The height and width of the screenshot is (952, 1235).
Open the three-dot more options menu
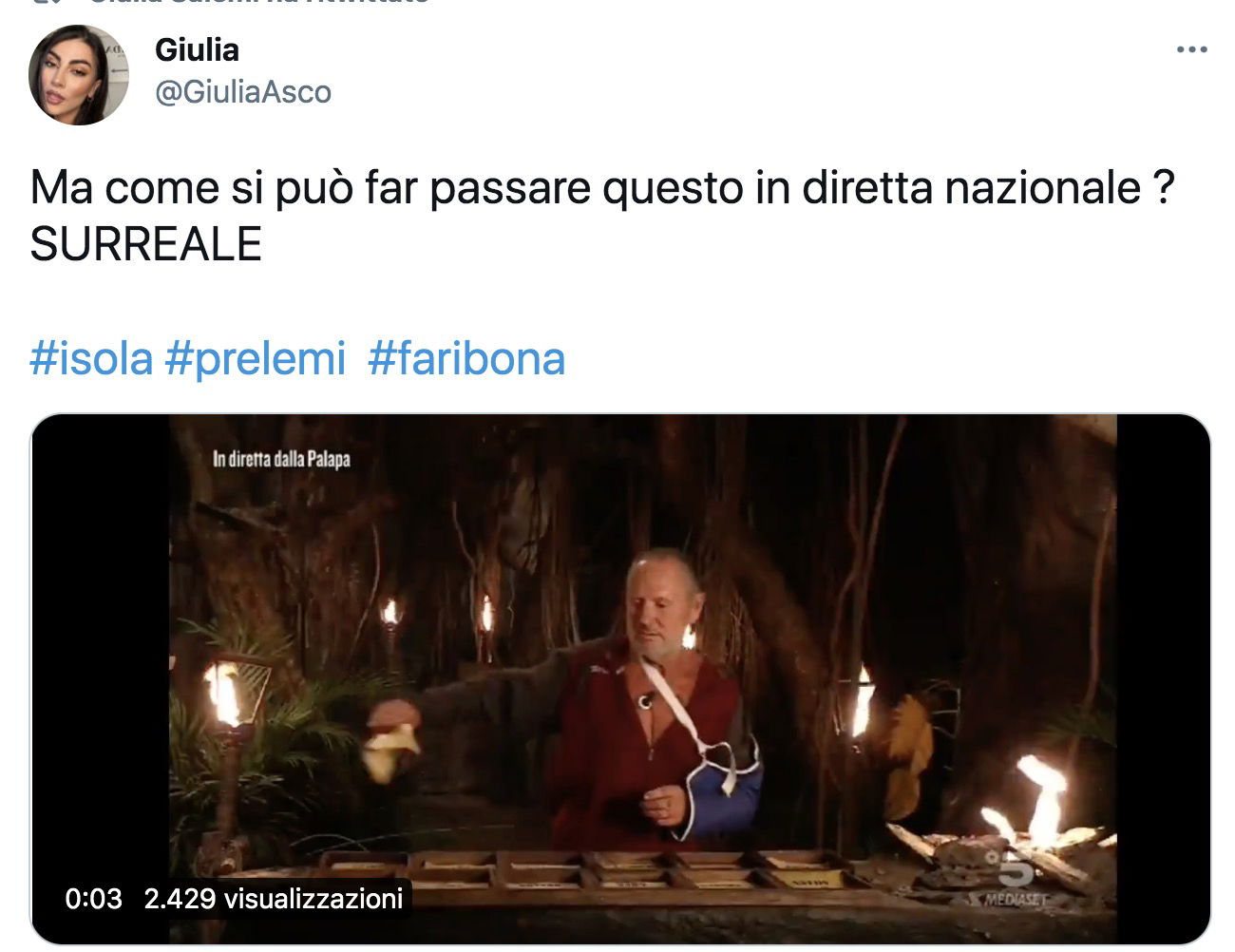click(x=1191, y=49)
